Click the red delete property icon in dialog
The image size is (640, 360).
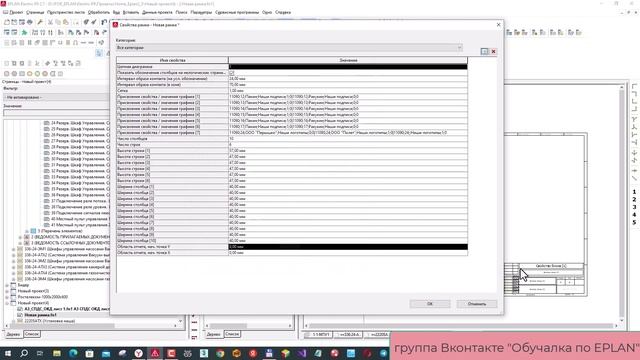coord(493,51)
